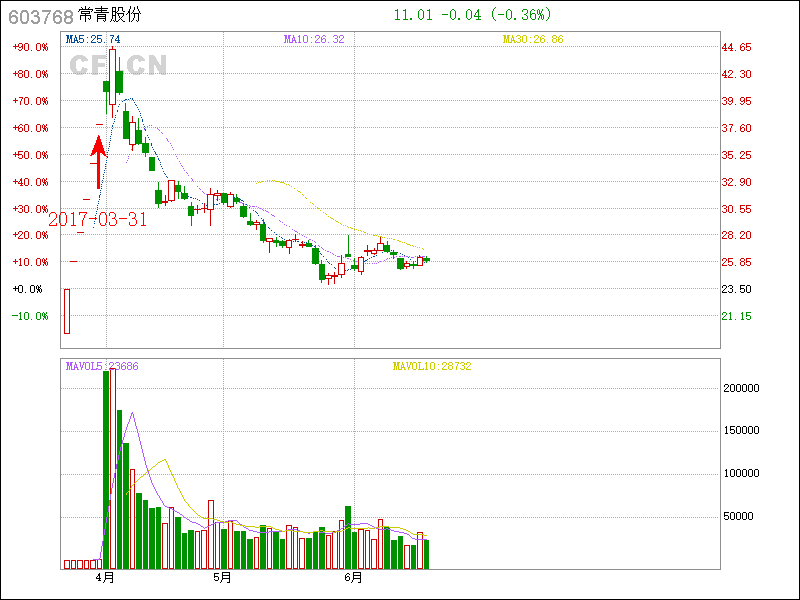
Task: Click the first red candlestick near 0.0%
Action: click(67, 311)
